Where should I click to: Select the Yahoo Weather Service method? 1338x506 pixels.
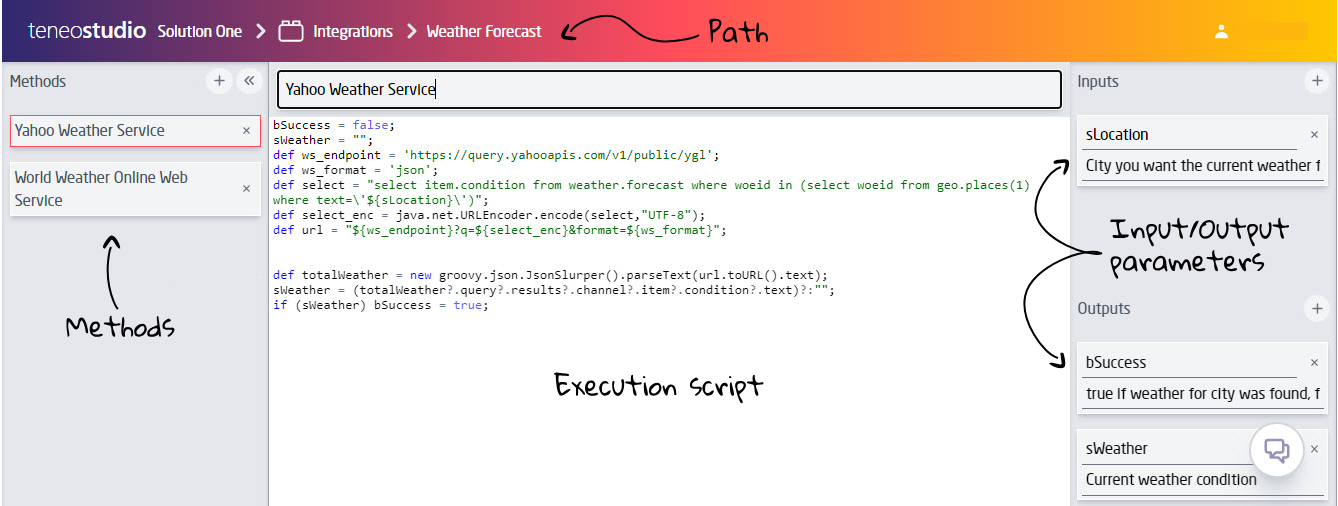135,131
